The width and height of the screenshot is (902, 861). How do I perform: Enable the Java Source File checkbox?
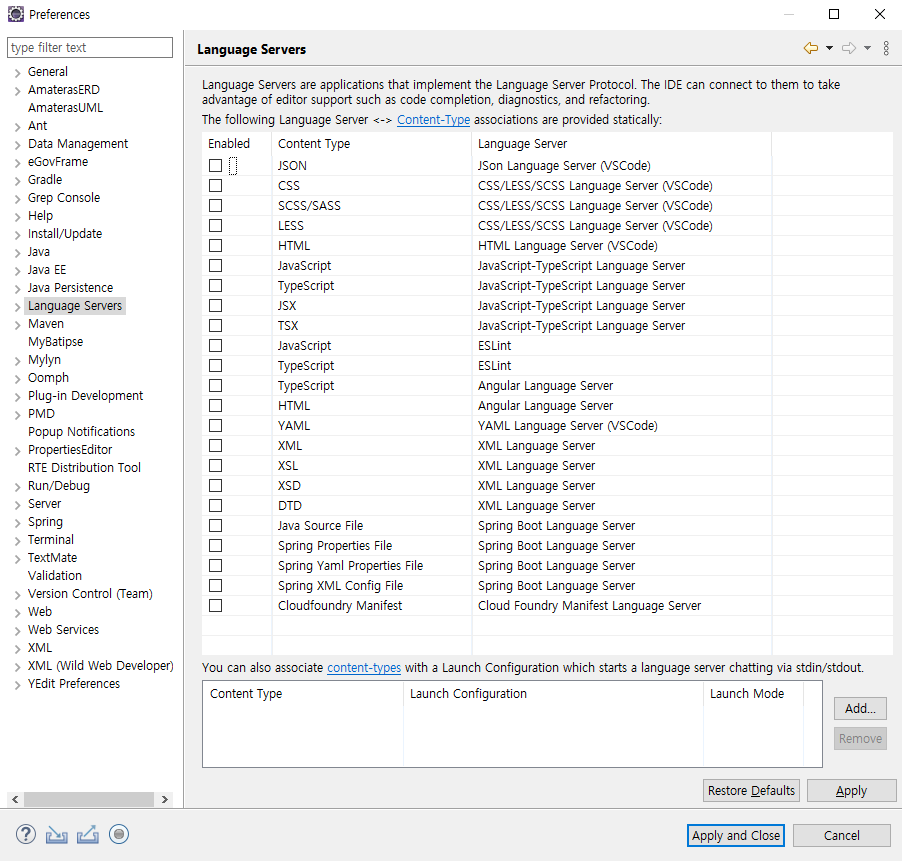coord(215,526)
